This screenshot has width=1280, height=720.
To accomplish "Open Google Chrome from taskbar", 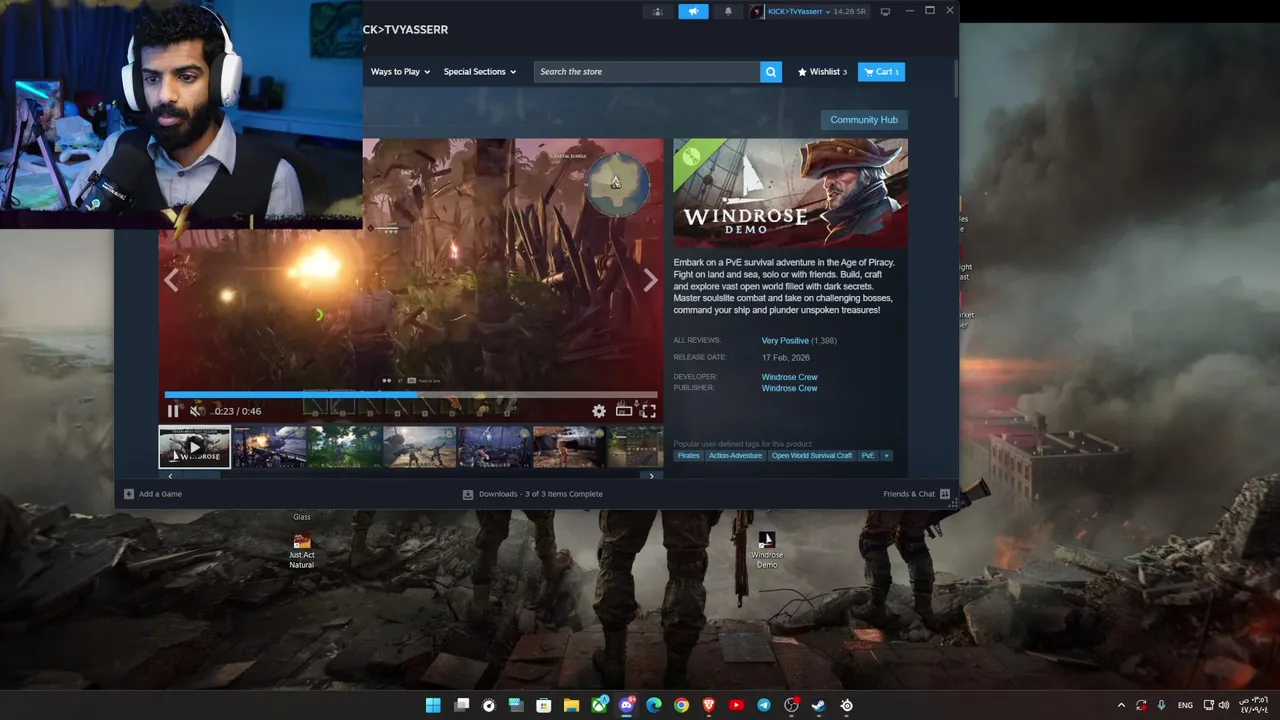I will point(681,705).
